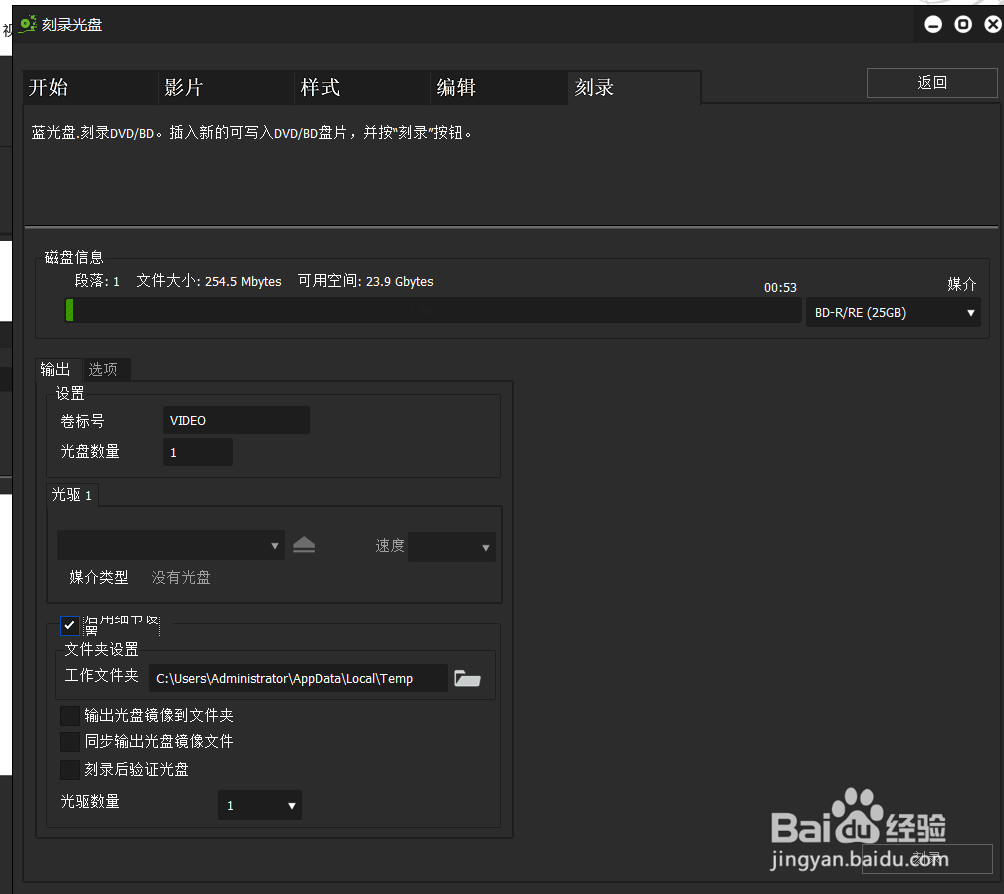This screenshot has width=1004, height=894.
Task: Click the 返回 button
Action: click(930, 82)
